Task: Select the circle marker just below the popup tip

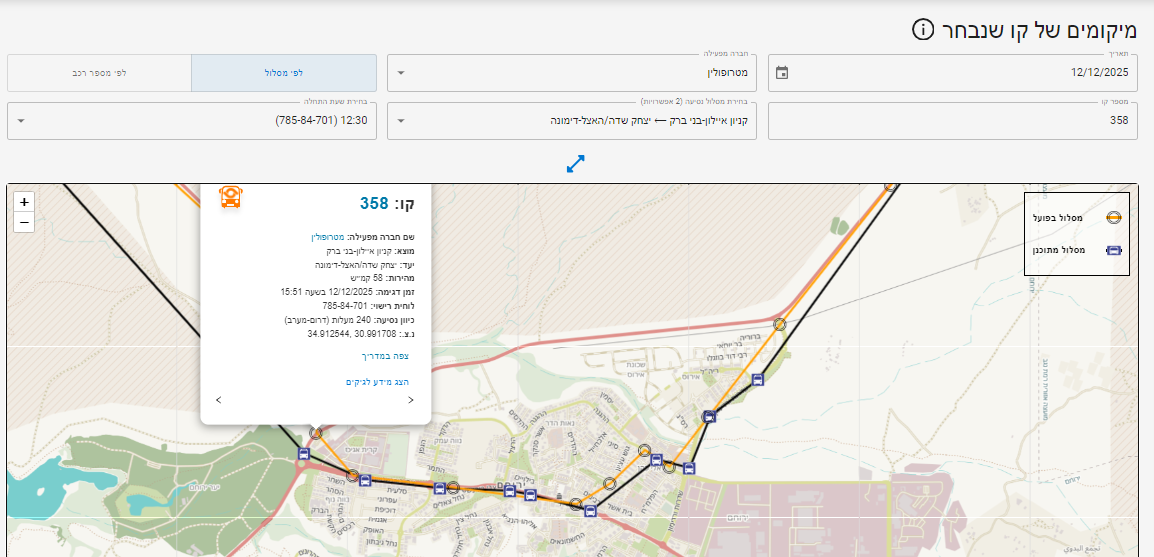Action: (316, 433)
